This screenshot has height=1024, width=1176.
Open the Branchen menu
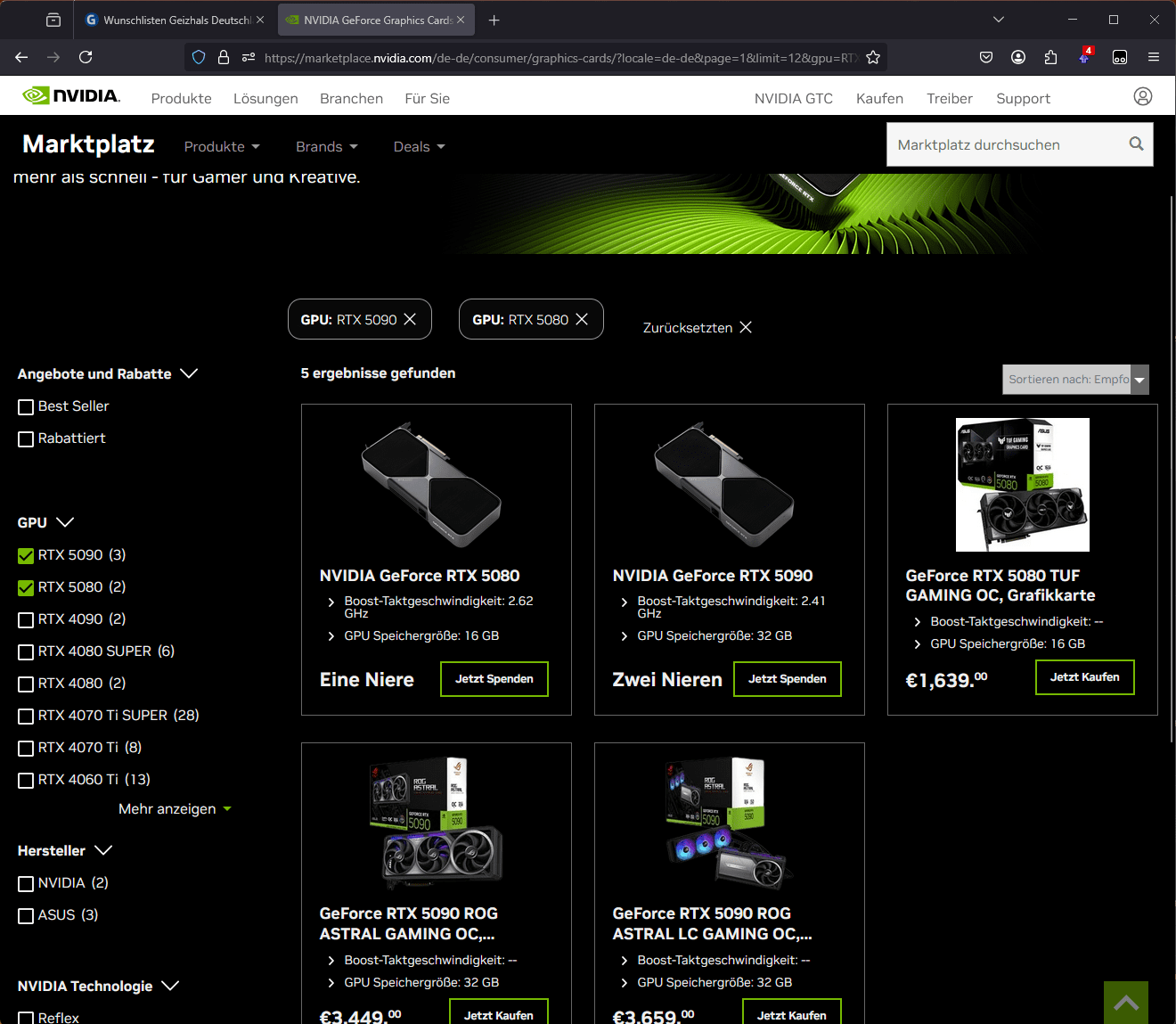click(351, 98)
